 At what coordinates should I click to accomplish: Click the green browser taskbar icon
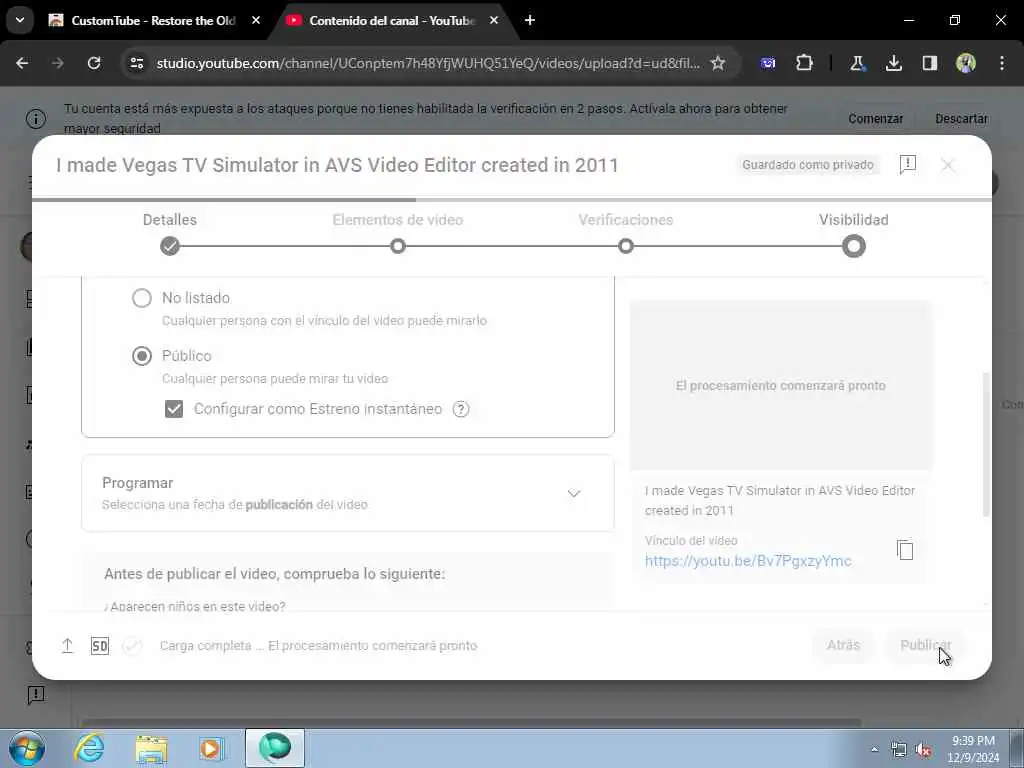pyautogui.click(x=275, y=748)
